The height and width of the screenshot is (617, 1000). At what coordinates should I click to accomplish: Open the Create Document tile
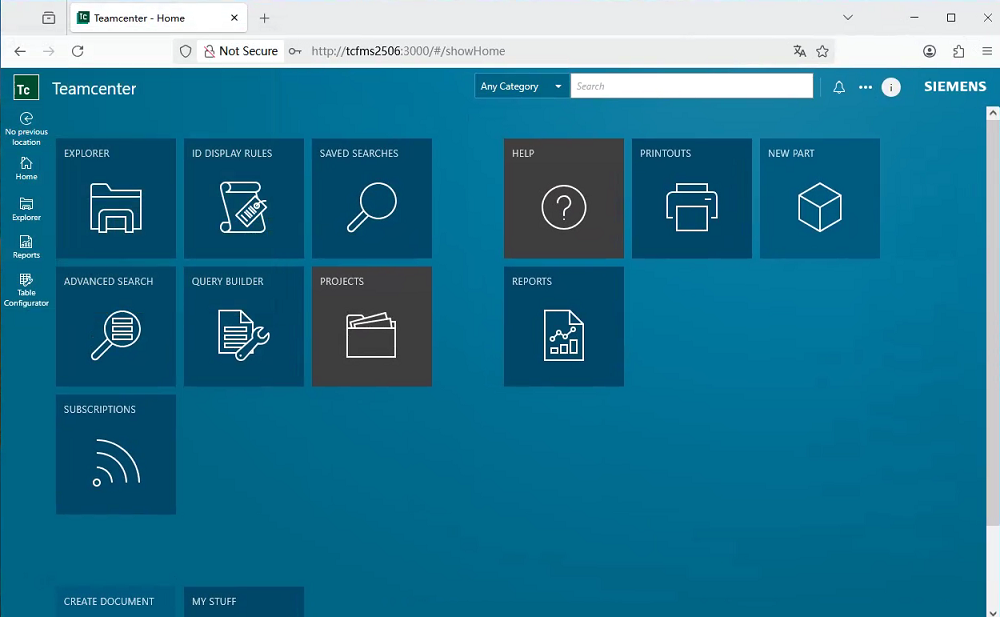115,602
